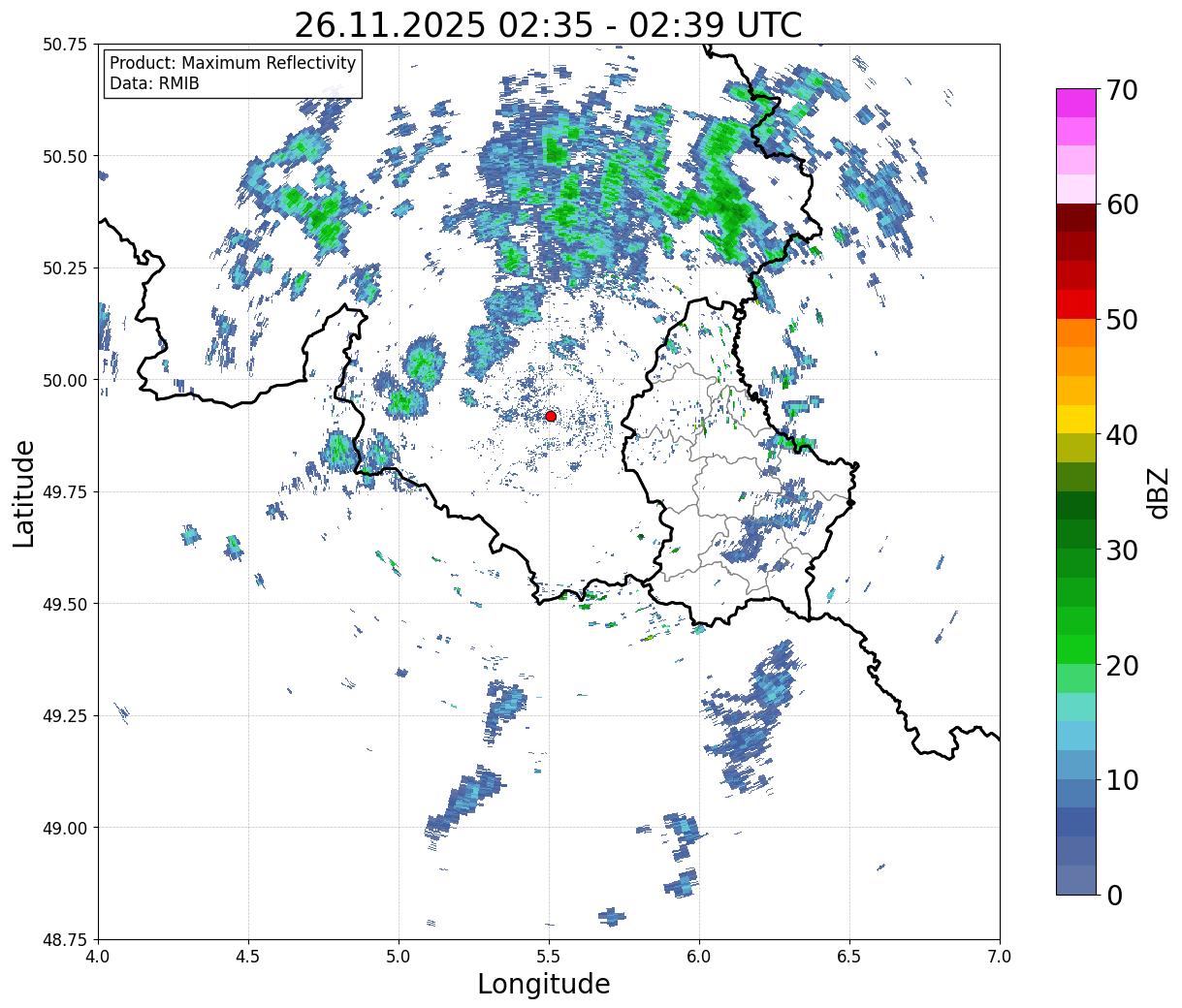The height and width of the screenshot is (1008, 1182).
Task: Click the longitude tick label "5.5"
Action: 549,956
